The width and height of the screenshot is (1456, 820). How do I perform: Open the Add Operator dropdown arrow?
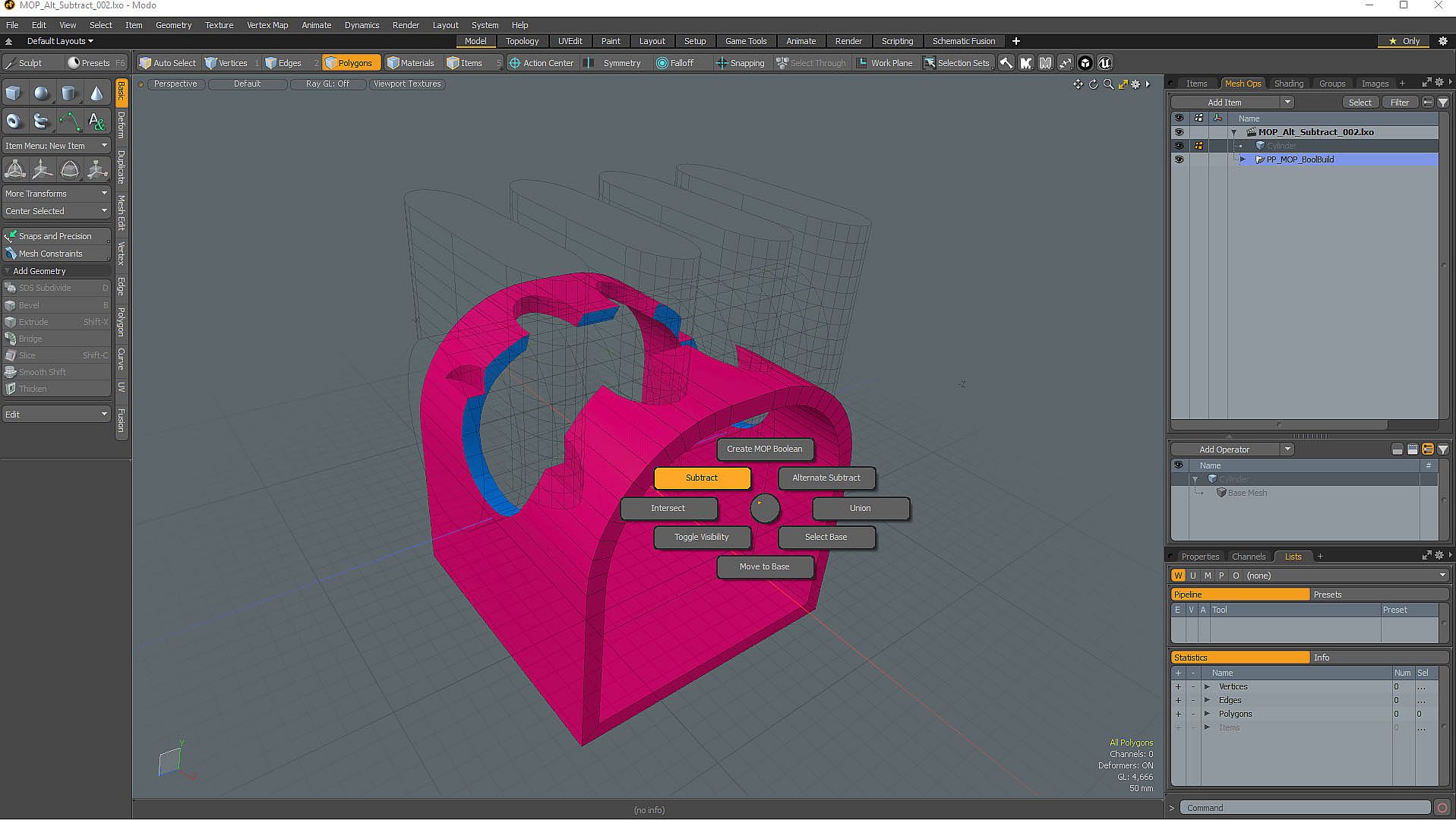(1287, 449)
